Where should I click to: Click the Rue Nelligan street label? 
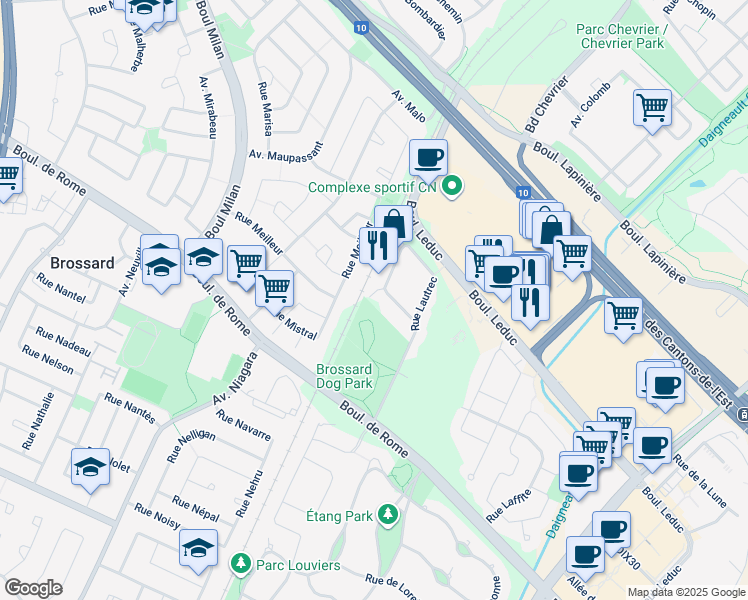tap(191, 445)
